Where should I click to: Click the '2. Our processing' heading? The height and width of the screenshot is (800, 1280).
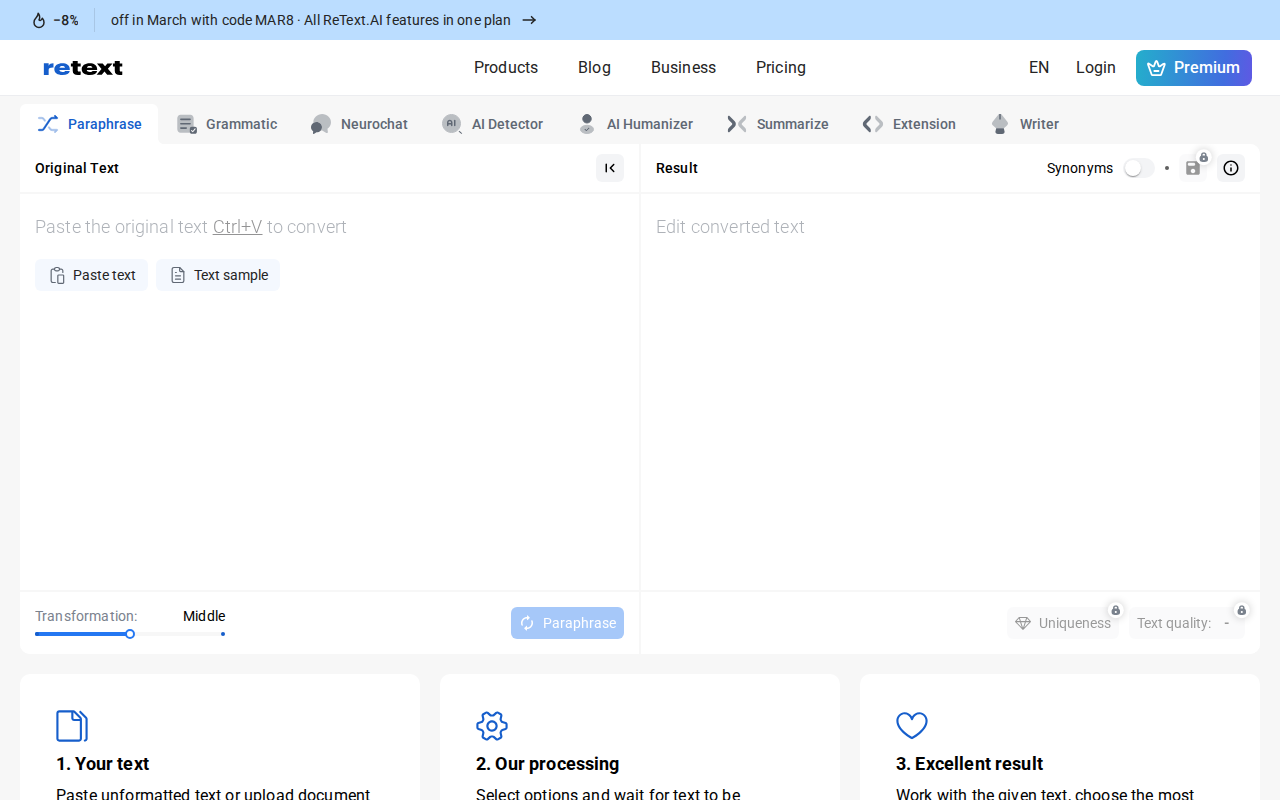[x=548, y=764]
